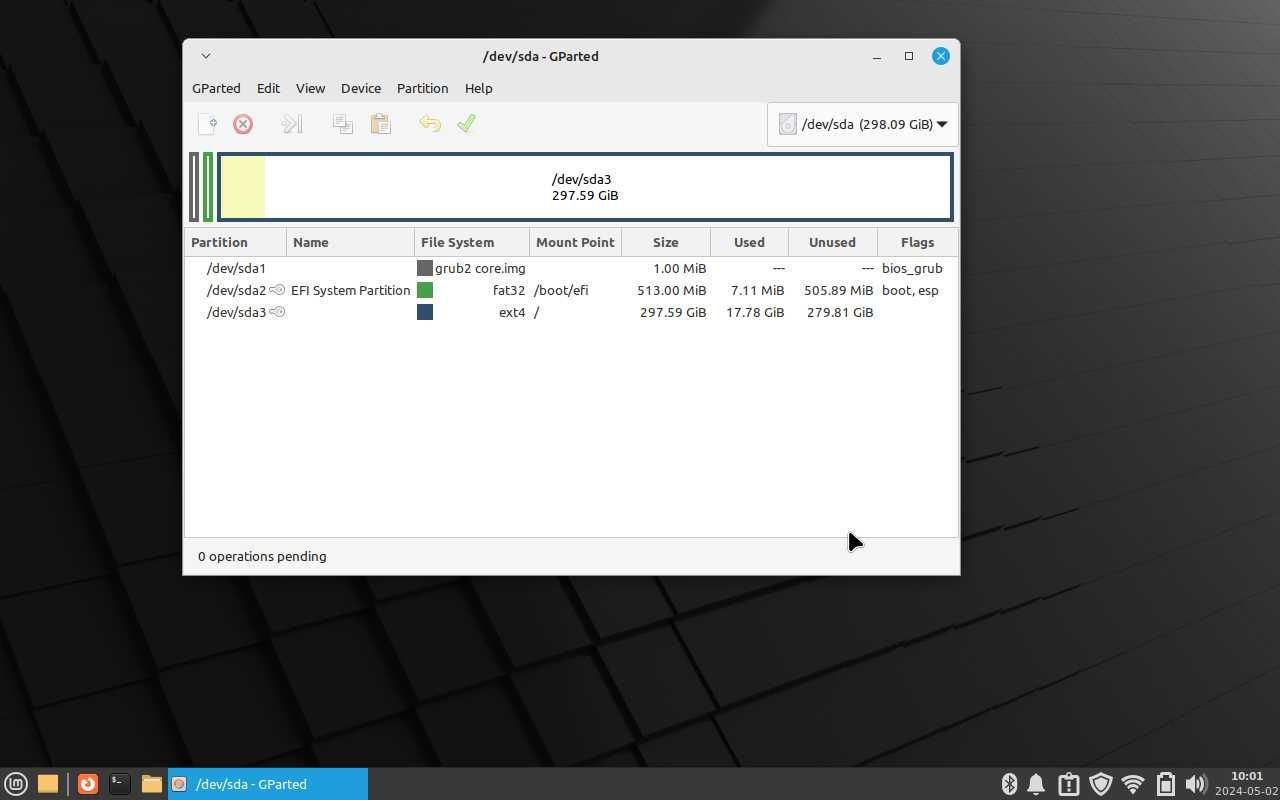The image size is (1280, 800).
Task: Open the Partition menu
Action: [422, 88]
